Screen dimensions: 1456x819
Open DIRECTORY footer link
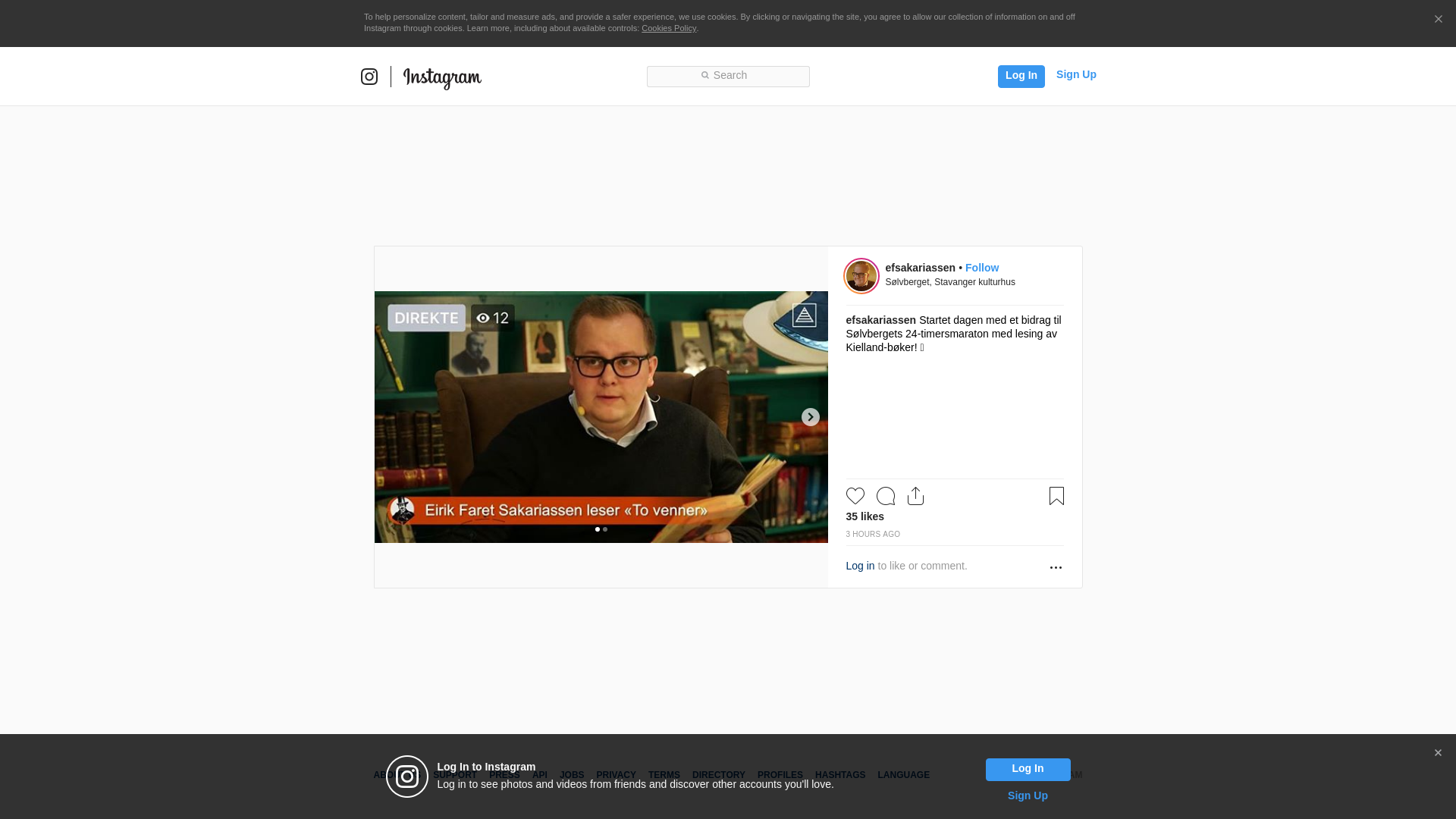tap(718, 775)
